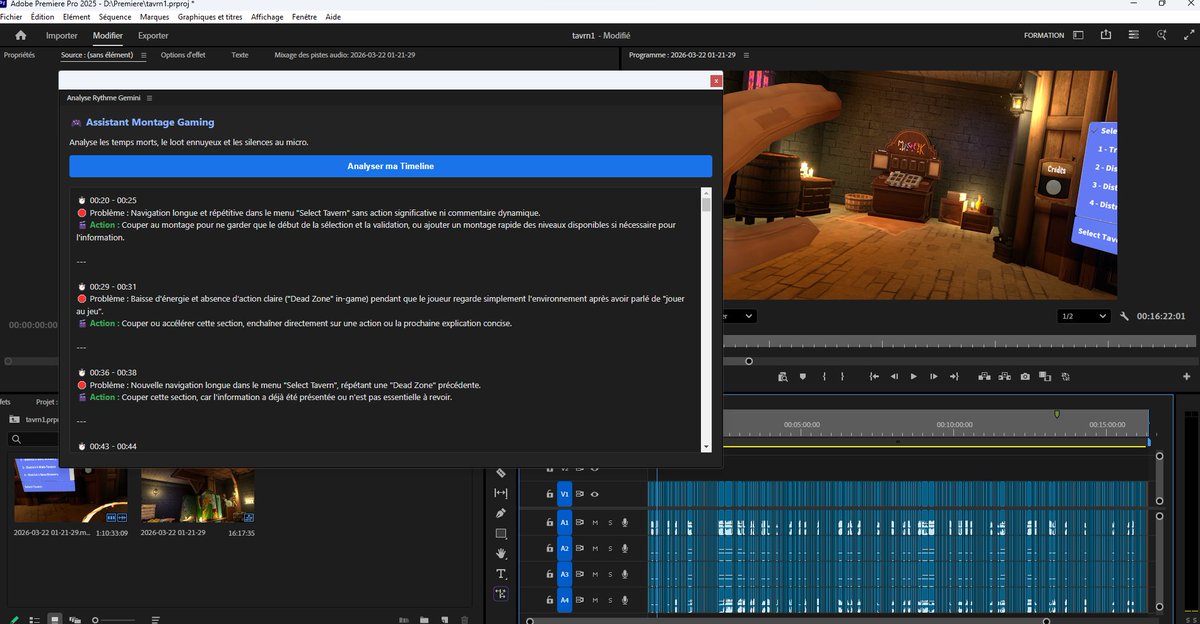The image size is (1200, 624).
Task: Go to In point
Action: click(x=874, y=377)
